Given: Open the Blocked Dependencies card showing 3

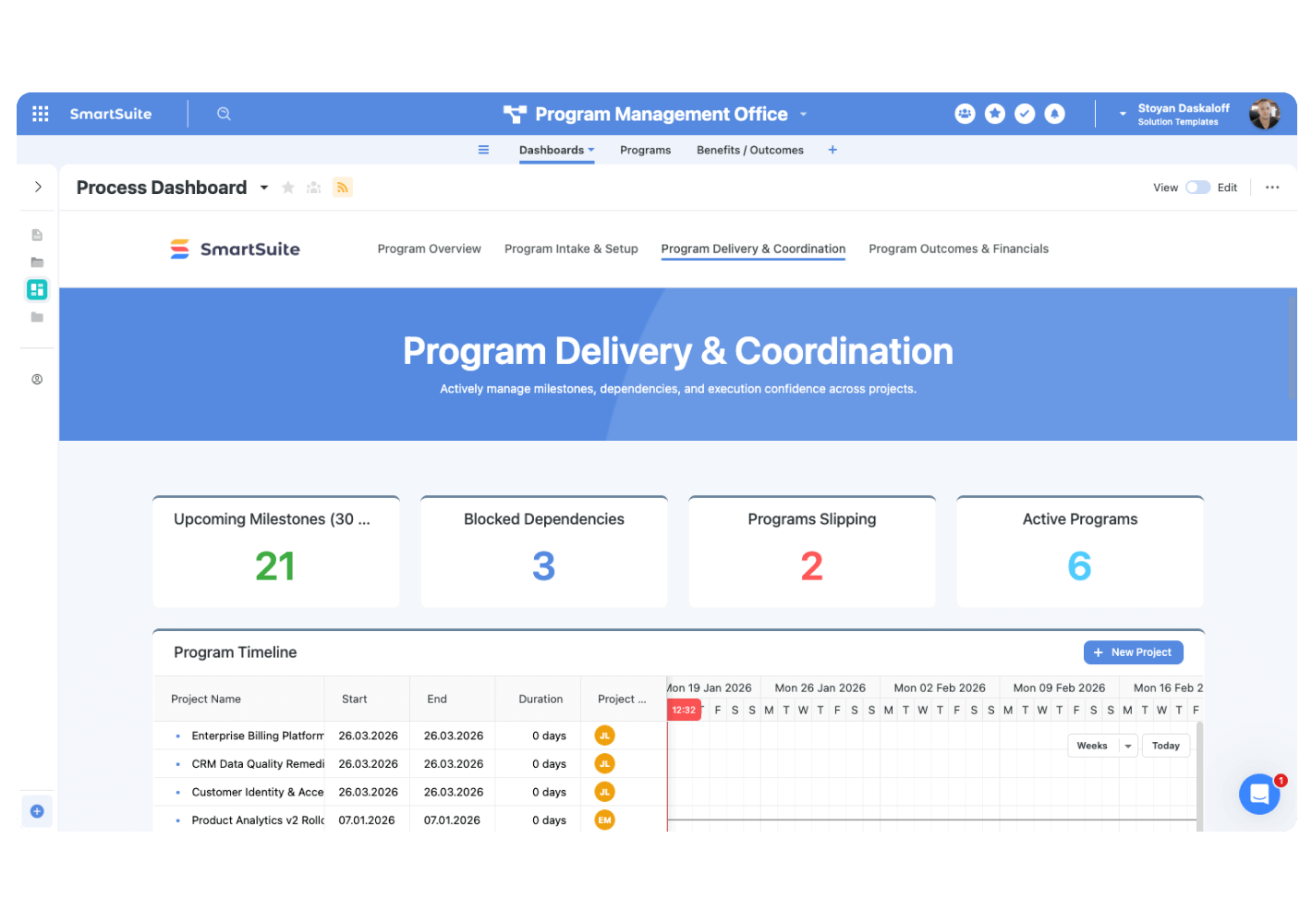Looking at the screenshot, I should (x=544, y=552).
